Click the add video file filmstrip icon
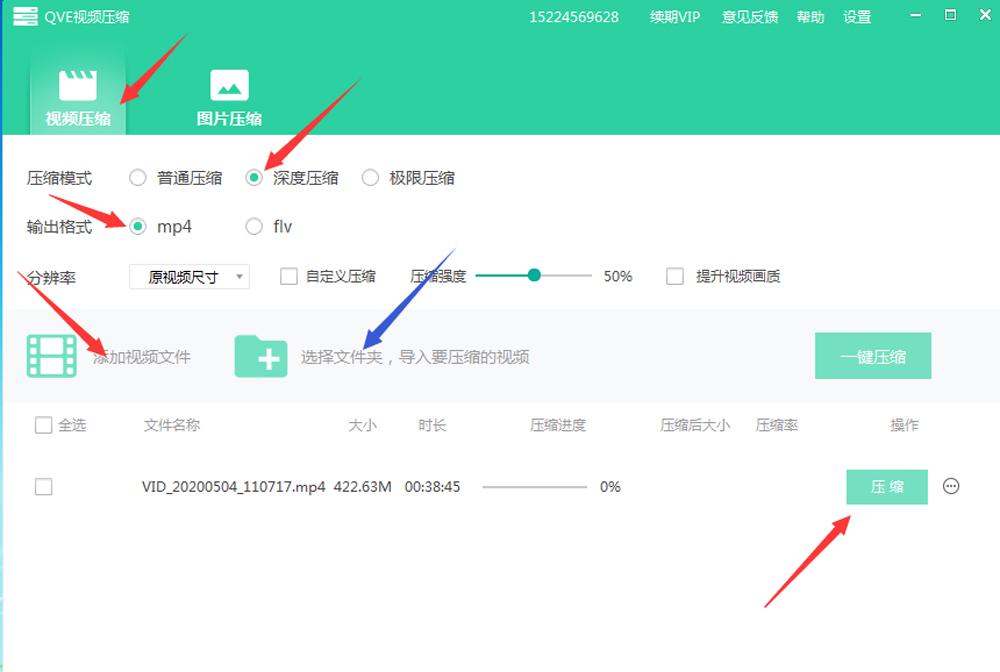Screen dimensions: 1000x672 click(x=52, y=357)
